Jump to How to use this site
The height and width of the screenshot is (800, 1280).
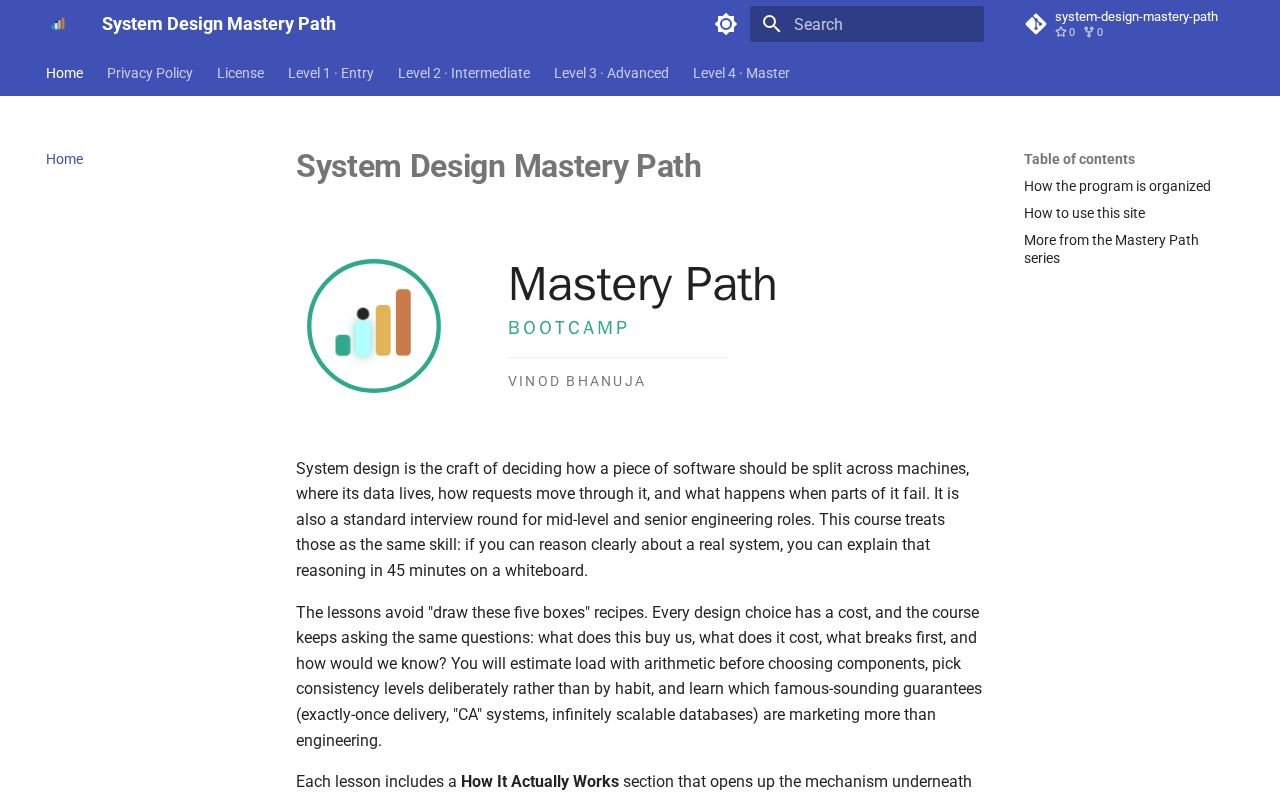tap(1084, 213)
